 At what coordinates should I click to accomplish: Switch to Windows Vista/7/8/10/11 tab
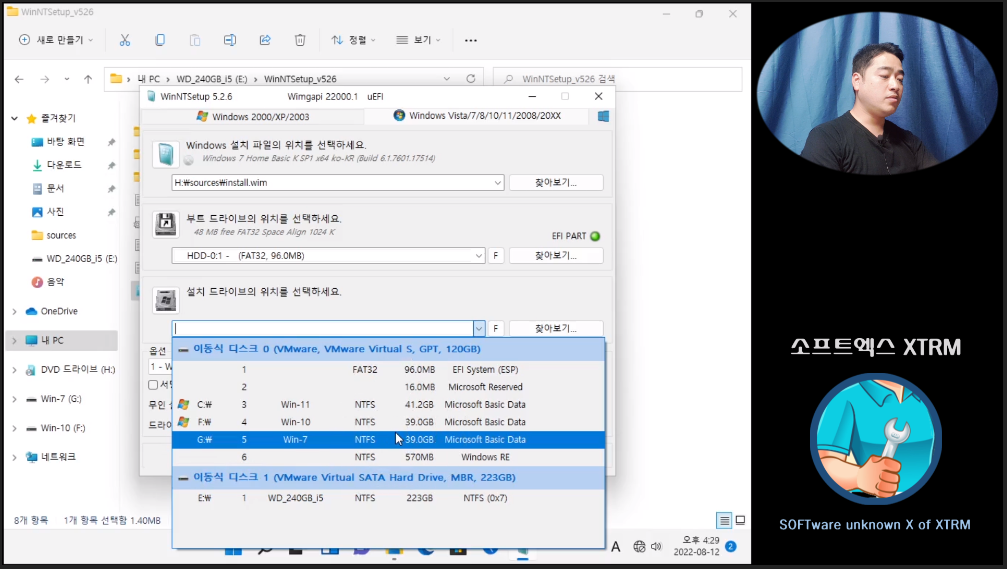coord(477,116)
